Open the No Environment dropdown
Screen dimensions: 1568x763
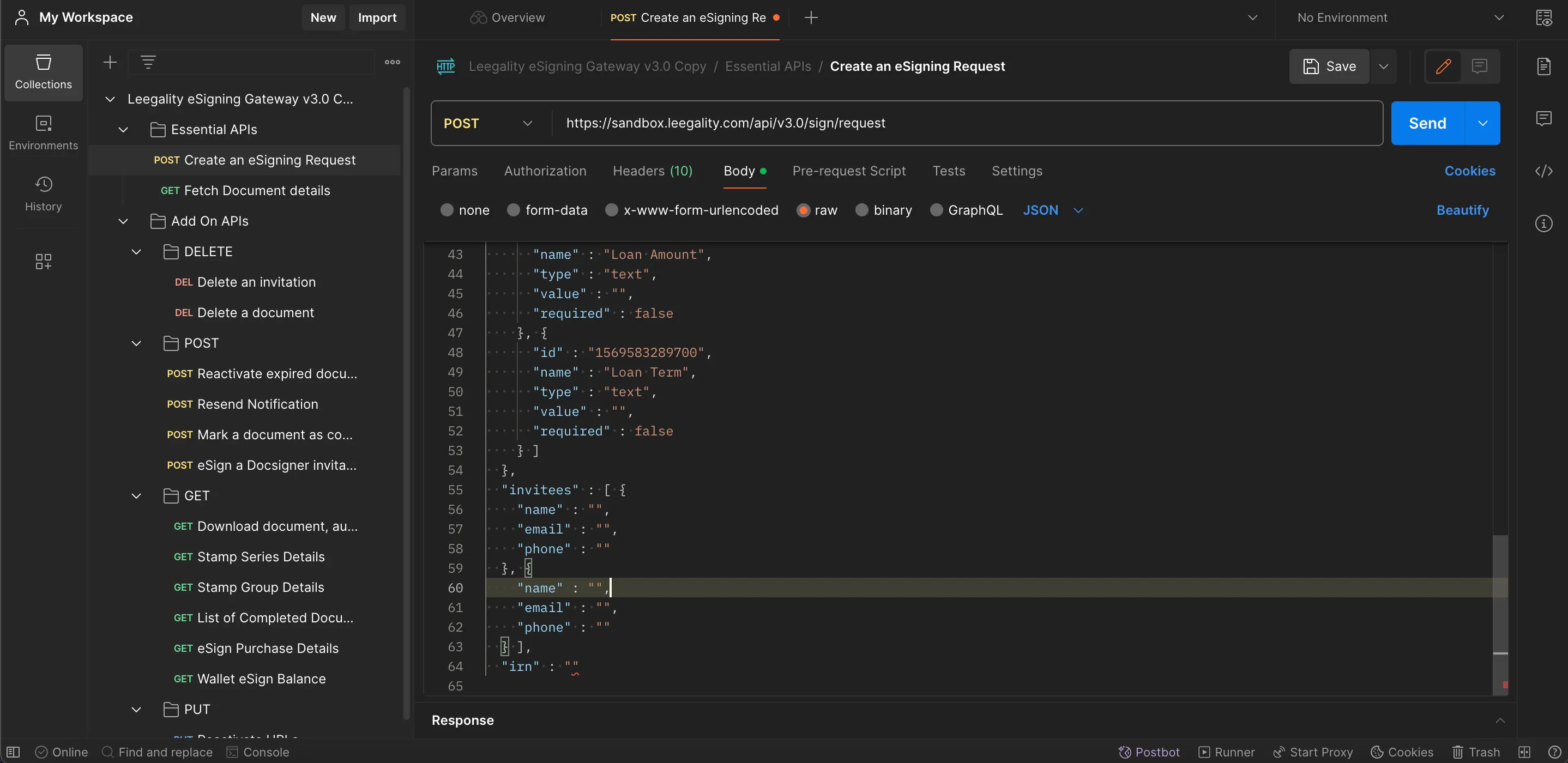(x=1400, y=18)
